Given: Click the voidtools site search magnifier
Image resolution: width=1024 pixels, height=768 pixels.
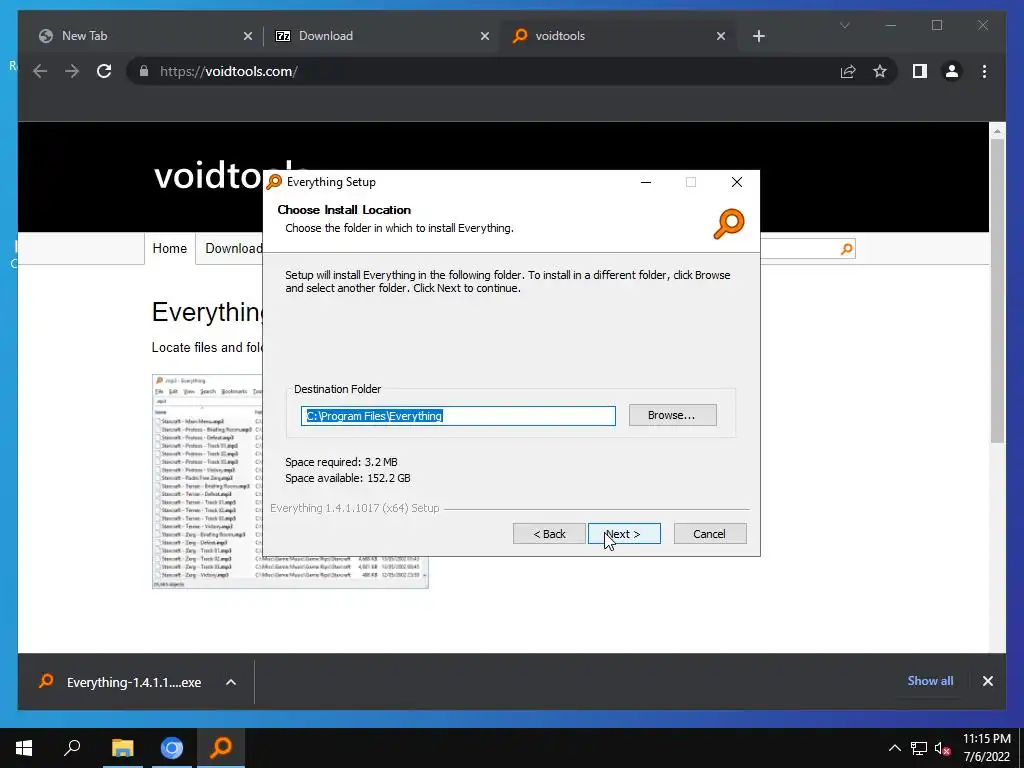Looking at the screenshot, I should (x=847, y=249).
